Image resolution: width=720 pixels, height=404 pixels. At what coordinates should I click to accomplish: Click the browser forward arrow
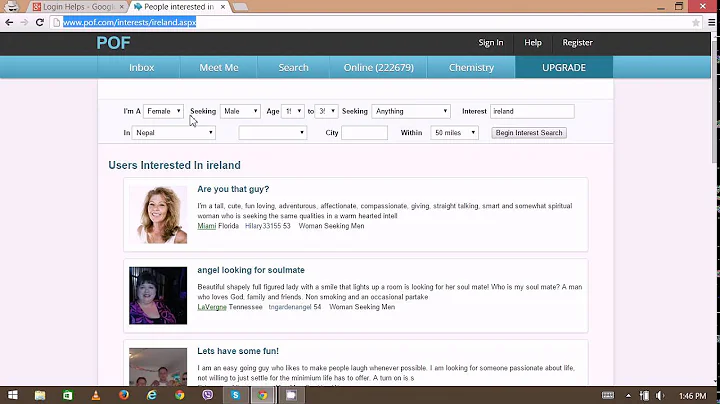(24, 22)
